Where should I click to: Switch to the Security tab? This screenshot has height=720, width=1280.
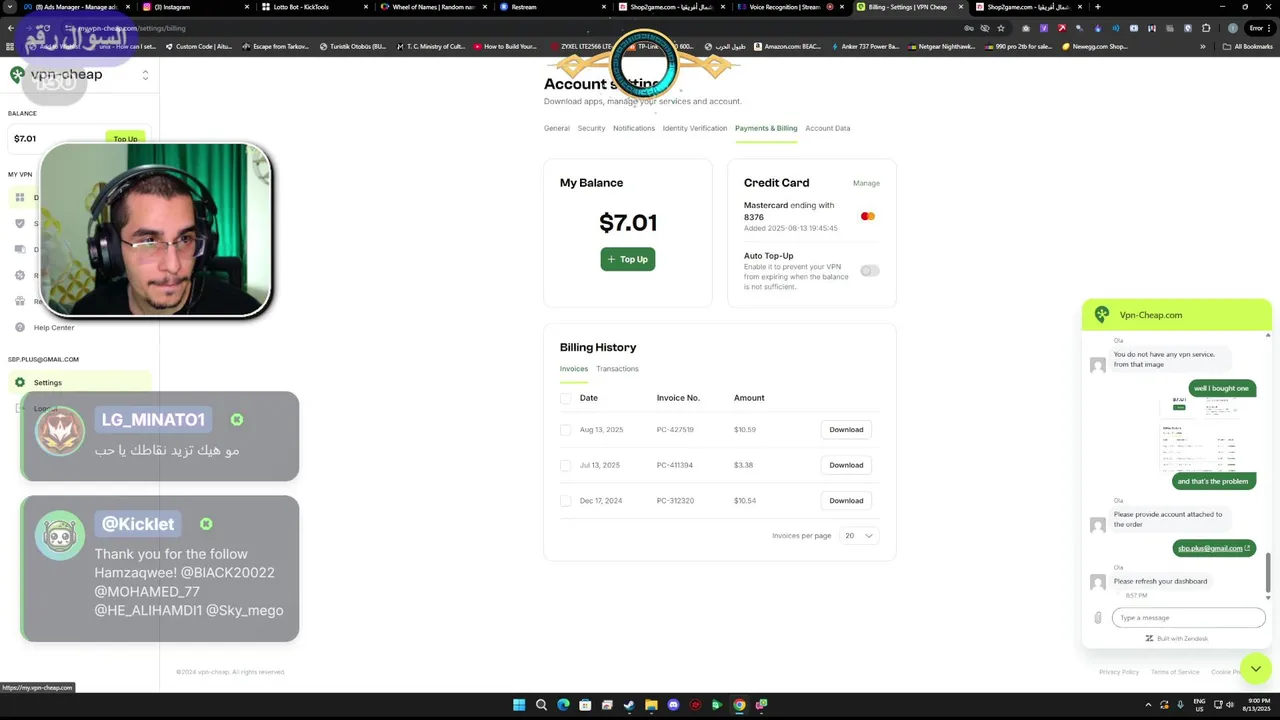[x=591, y=128]
